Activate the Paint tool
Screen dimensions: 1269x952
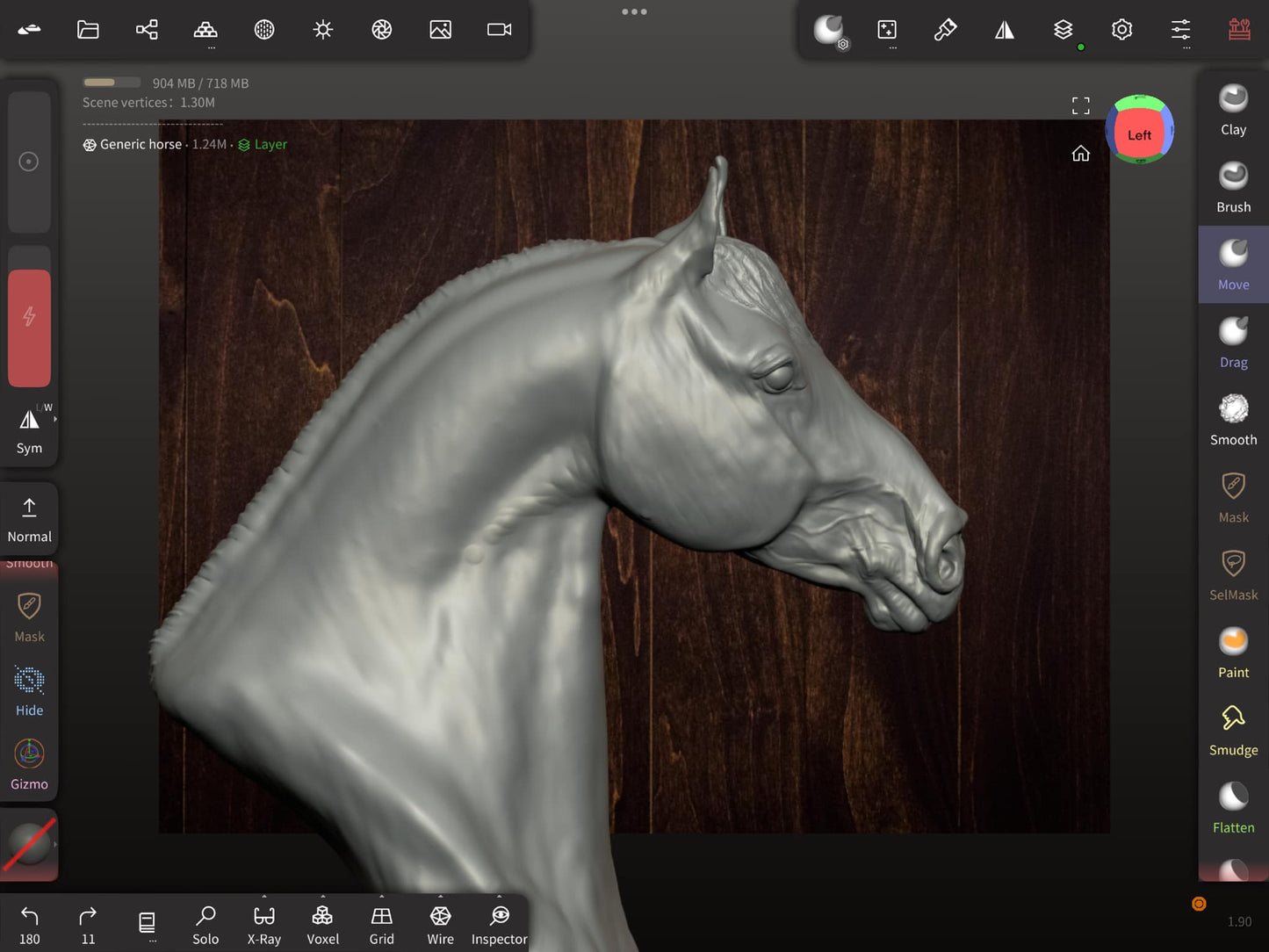pyautogui.click(x=1233, y=653)
